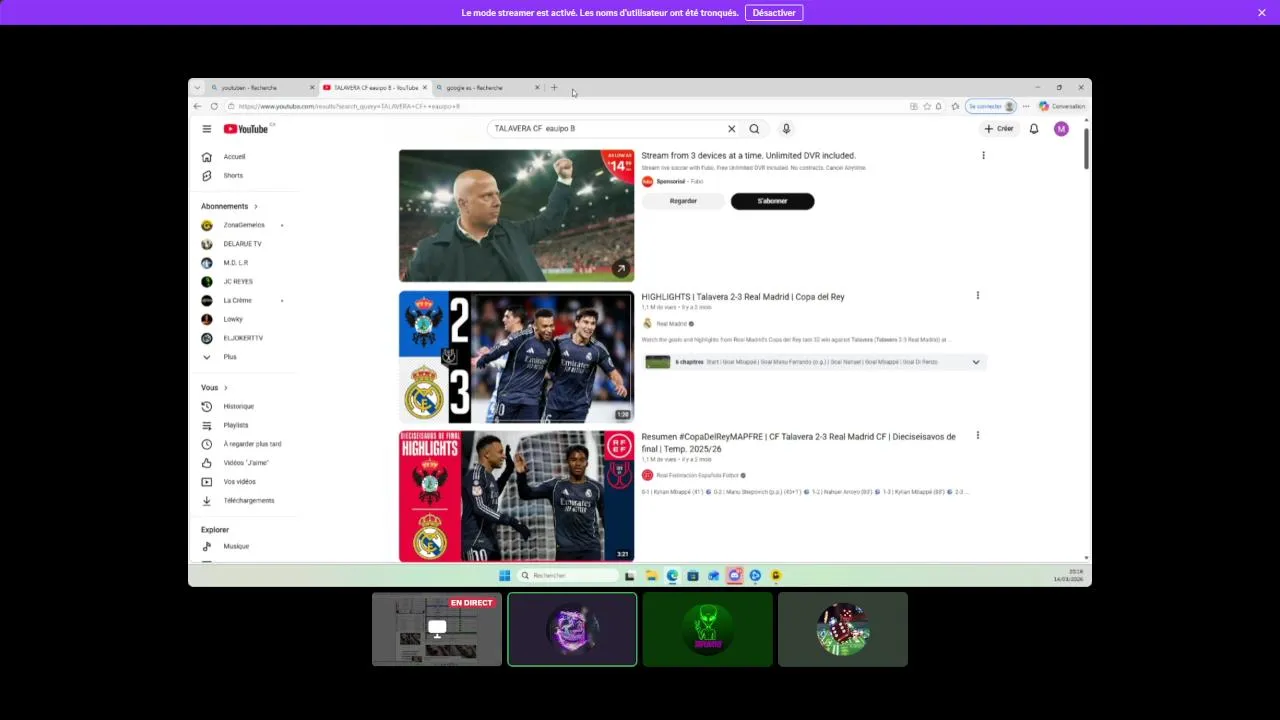Open À regarder plus tard
The height and width of the screenshot is (720, 1280).
(x=252, y=444)
